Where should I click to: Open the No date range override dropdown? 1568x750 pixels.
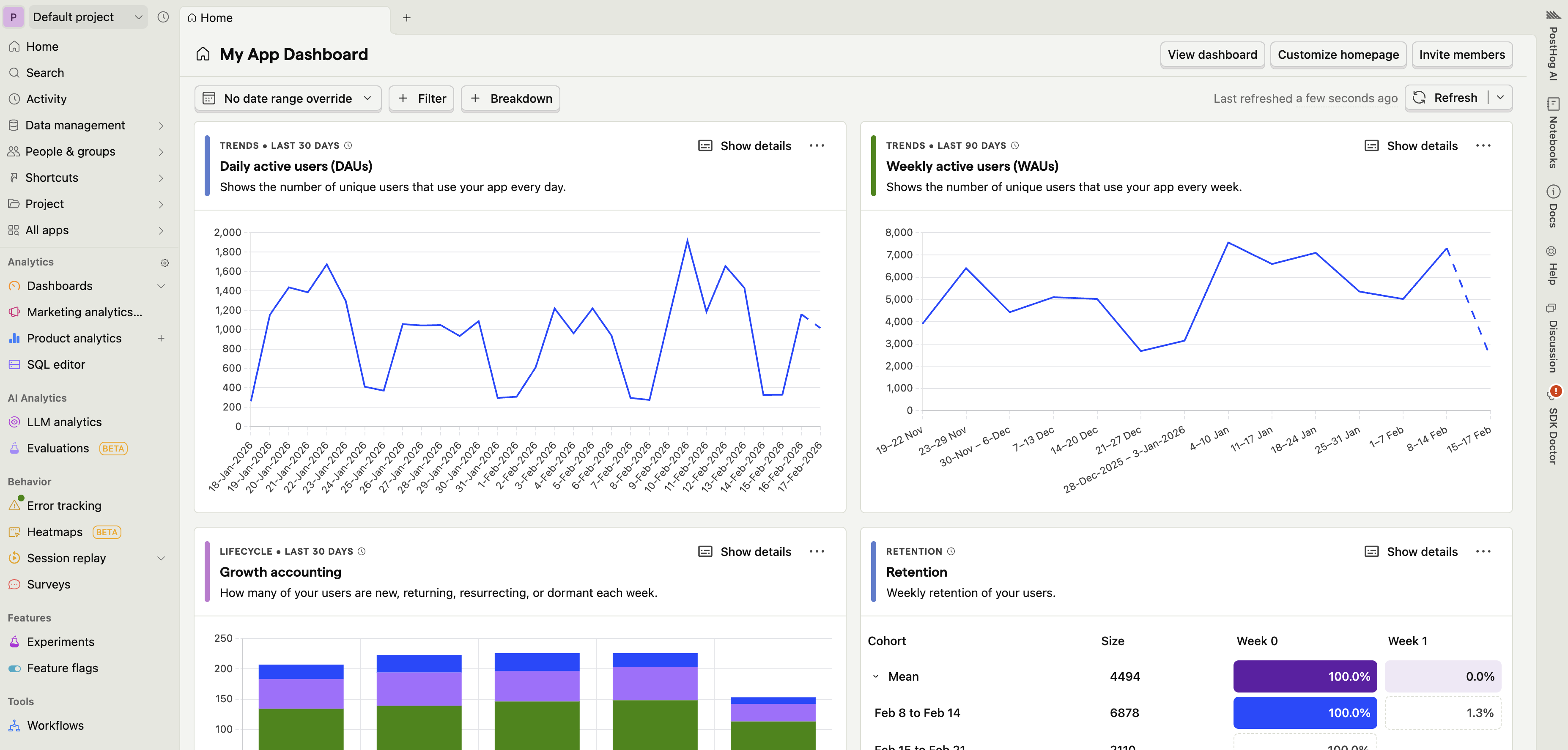point(287,98)
